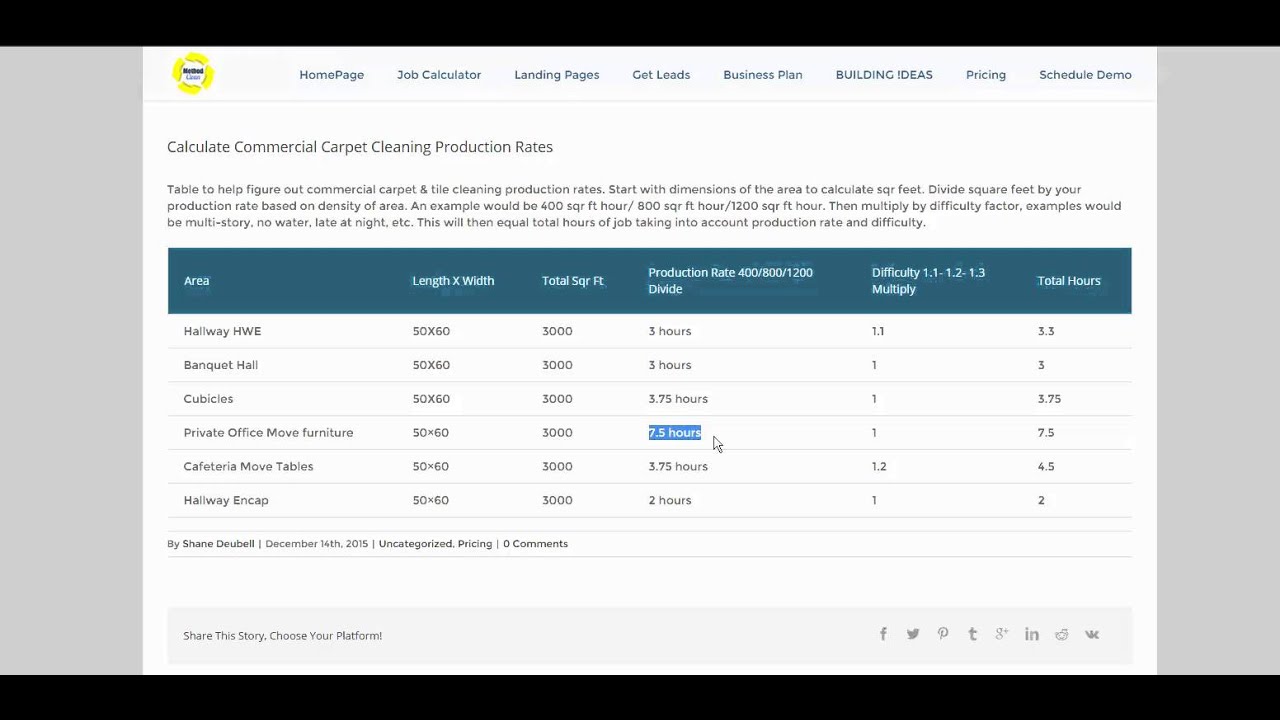1280x720 pixels.
Task: Share the story on VK
Action: [x=1092, y=634]
